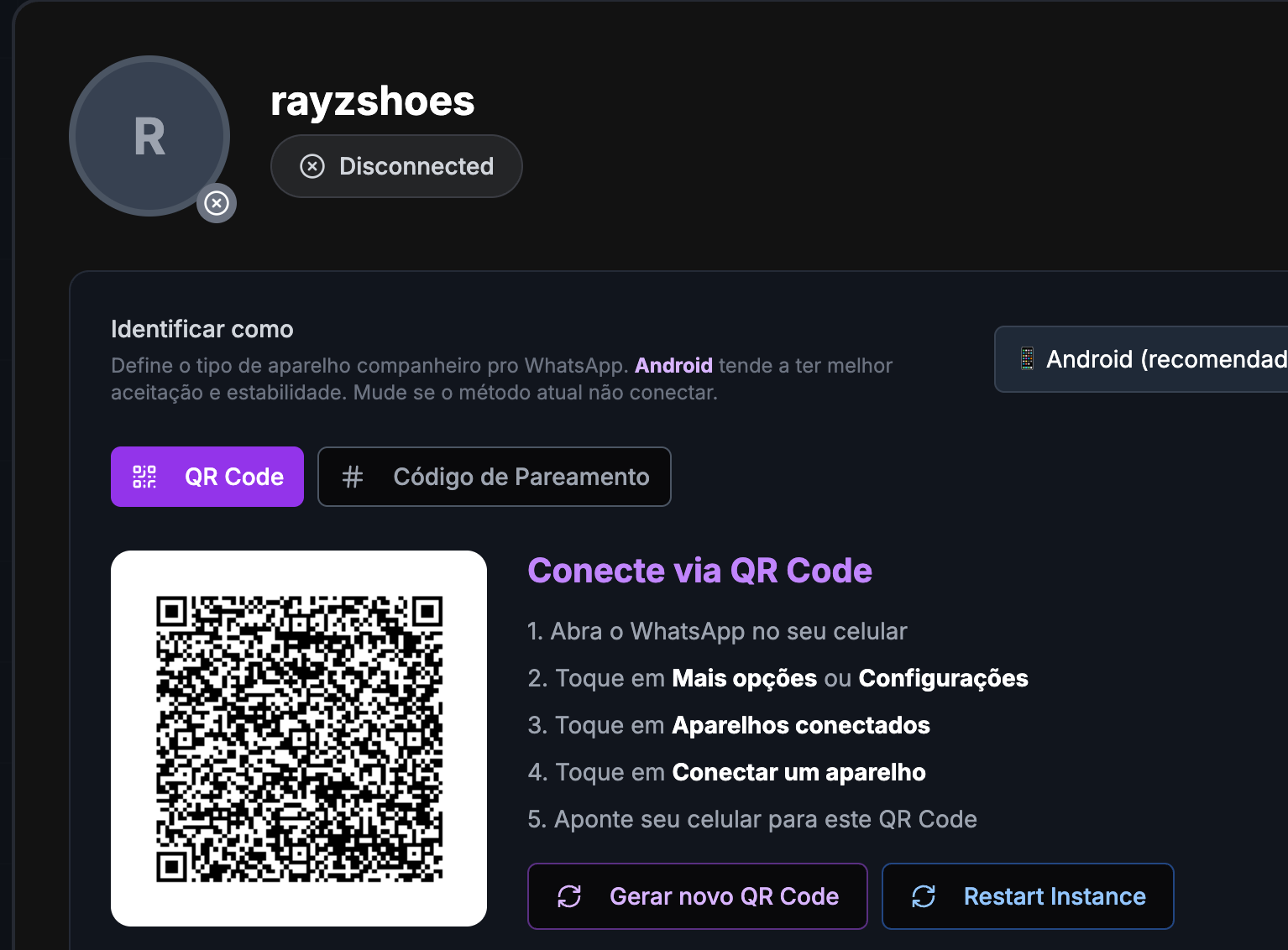Click the refresh icon in Gerar novo QR Code
The width and height of the screenshot is (1288, 950).
(x=569, y=896)
